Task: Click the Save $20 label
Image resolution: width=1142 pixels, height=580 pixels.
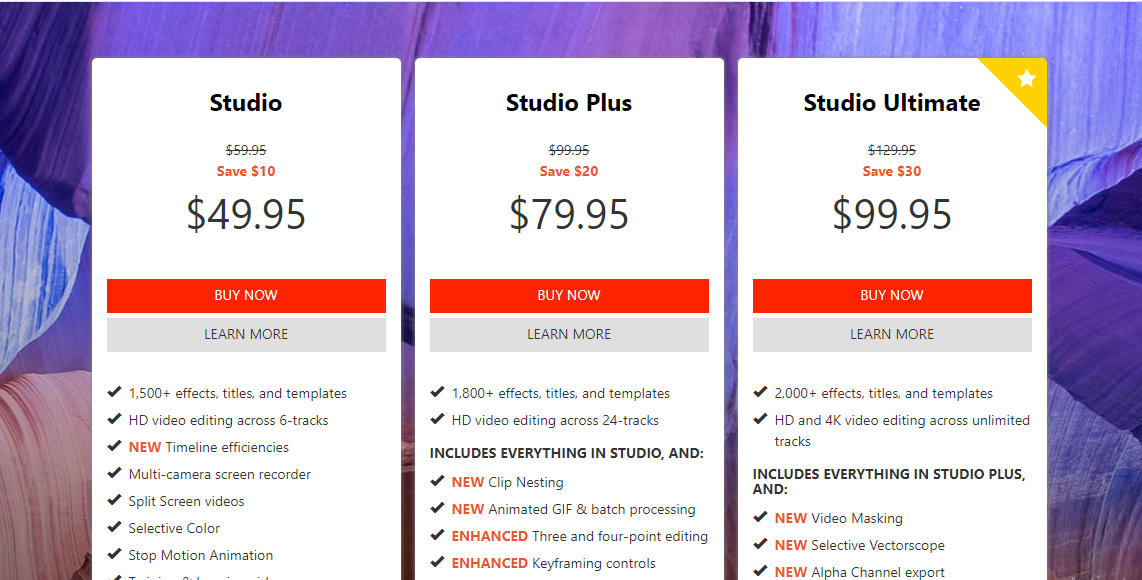Action: click(x=569, y=171)
